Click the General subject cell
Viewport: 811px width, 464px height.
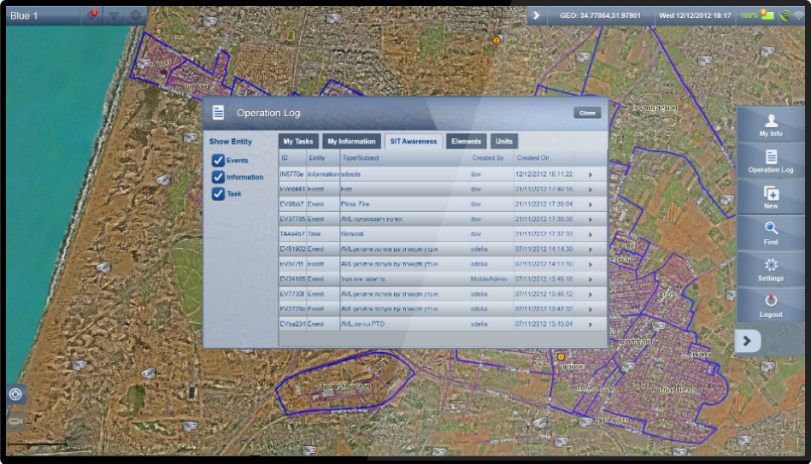[352, 234]
